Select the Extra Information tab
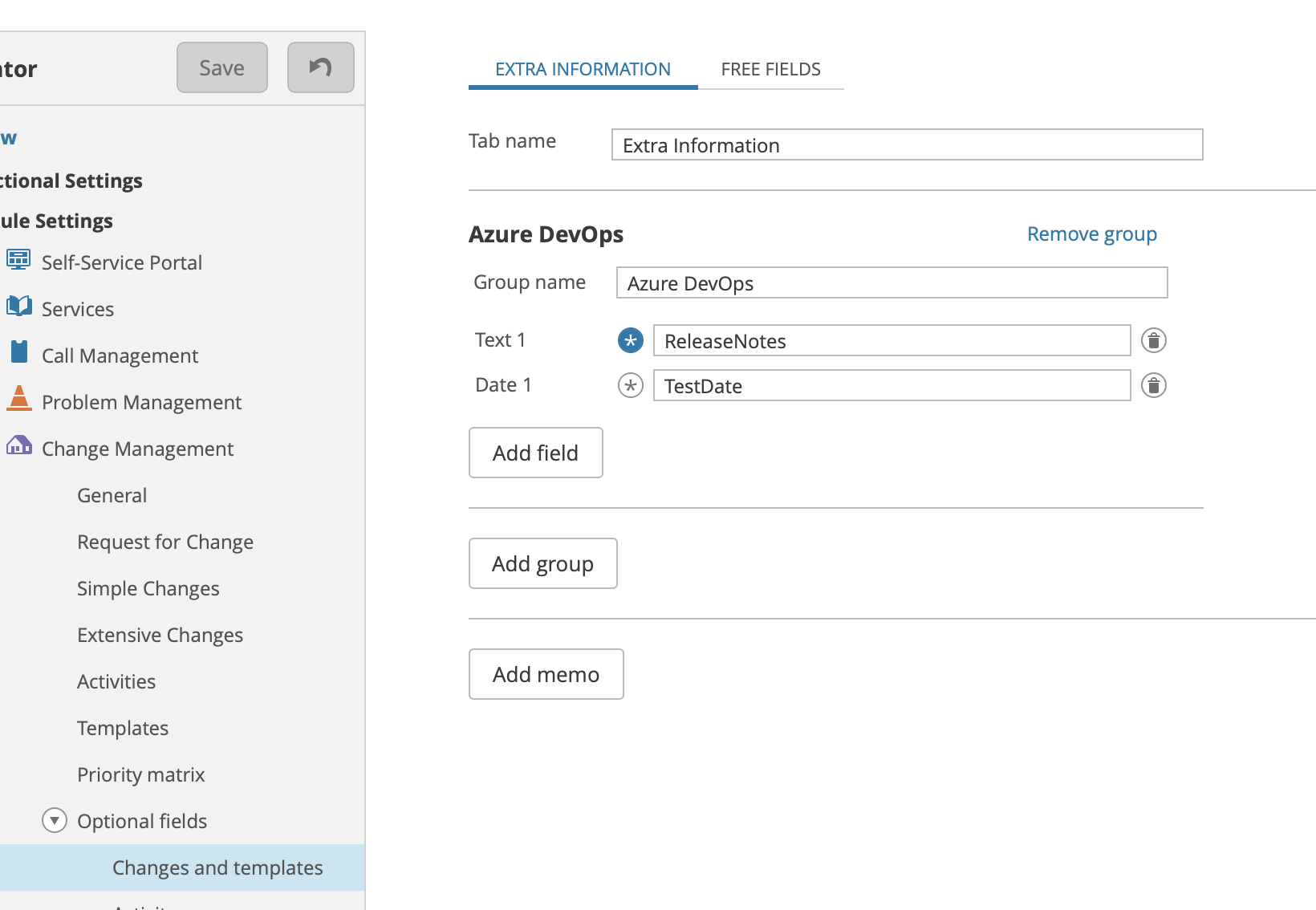 pos(583,69)
